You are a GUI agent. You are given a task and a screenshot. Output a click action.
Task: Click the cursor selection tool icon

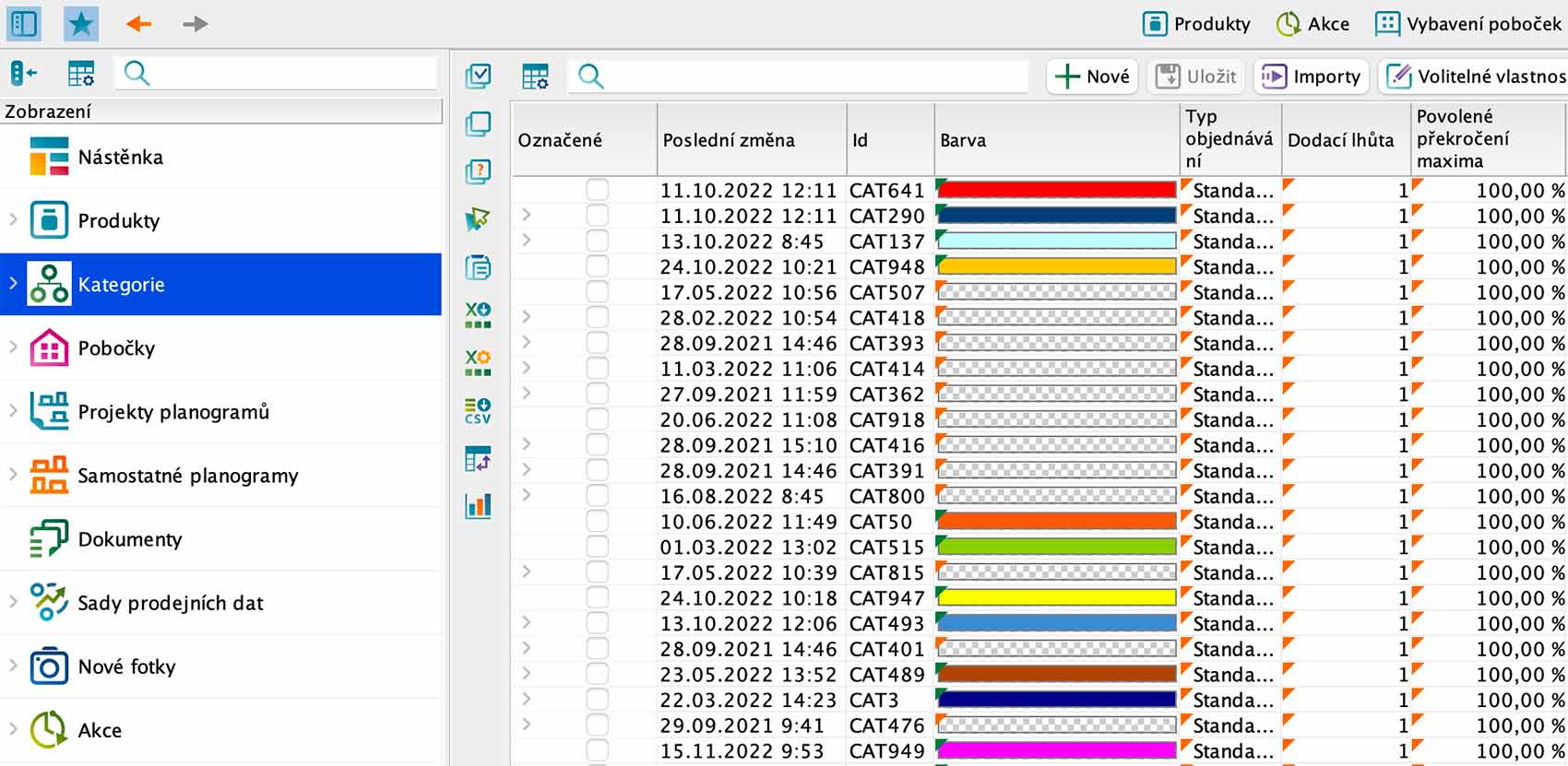478,219
